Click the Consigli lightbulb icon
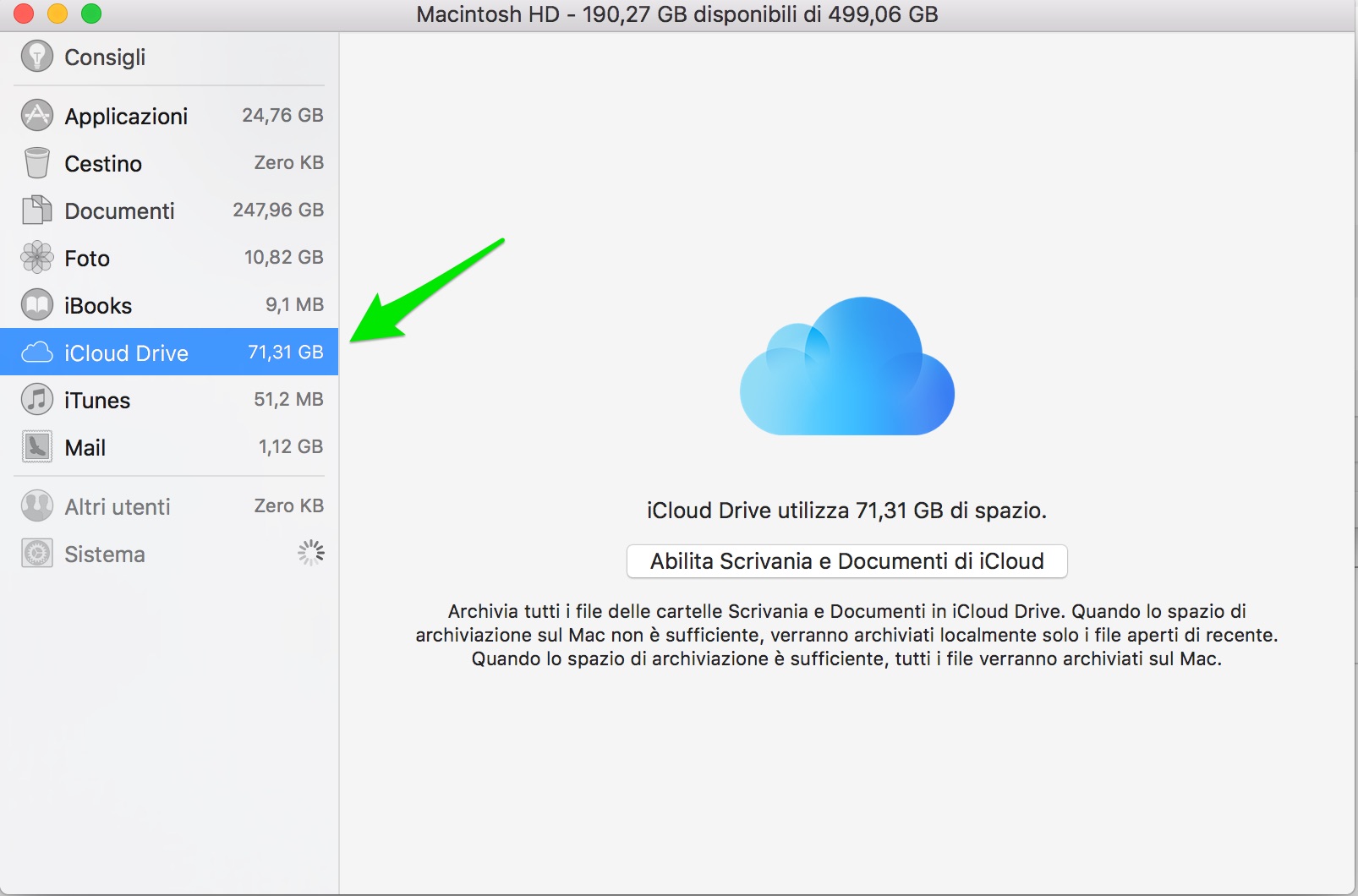The image size is (1358, 896). click(x=37, y=57)
